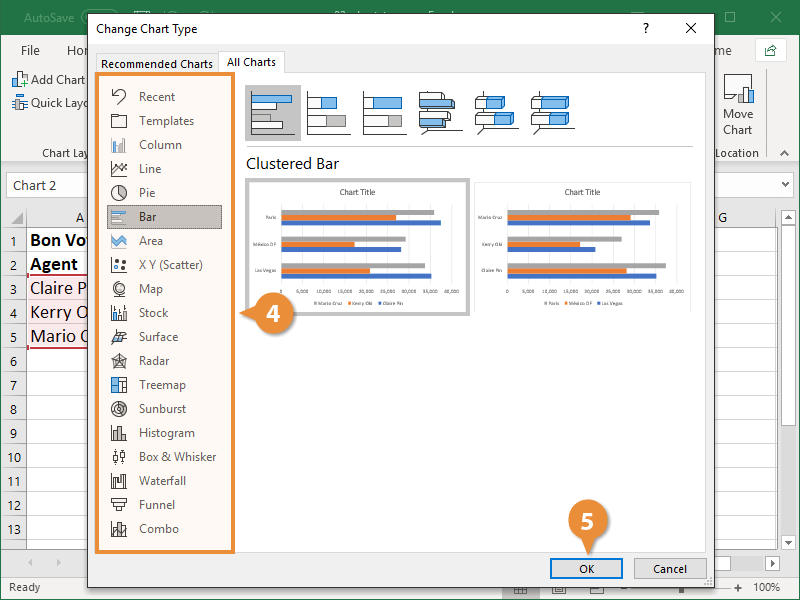This screenshot has width=800, height=600.
Task: Click previous sheet navigation arrow
Action: point(30,562)
